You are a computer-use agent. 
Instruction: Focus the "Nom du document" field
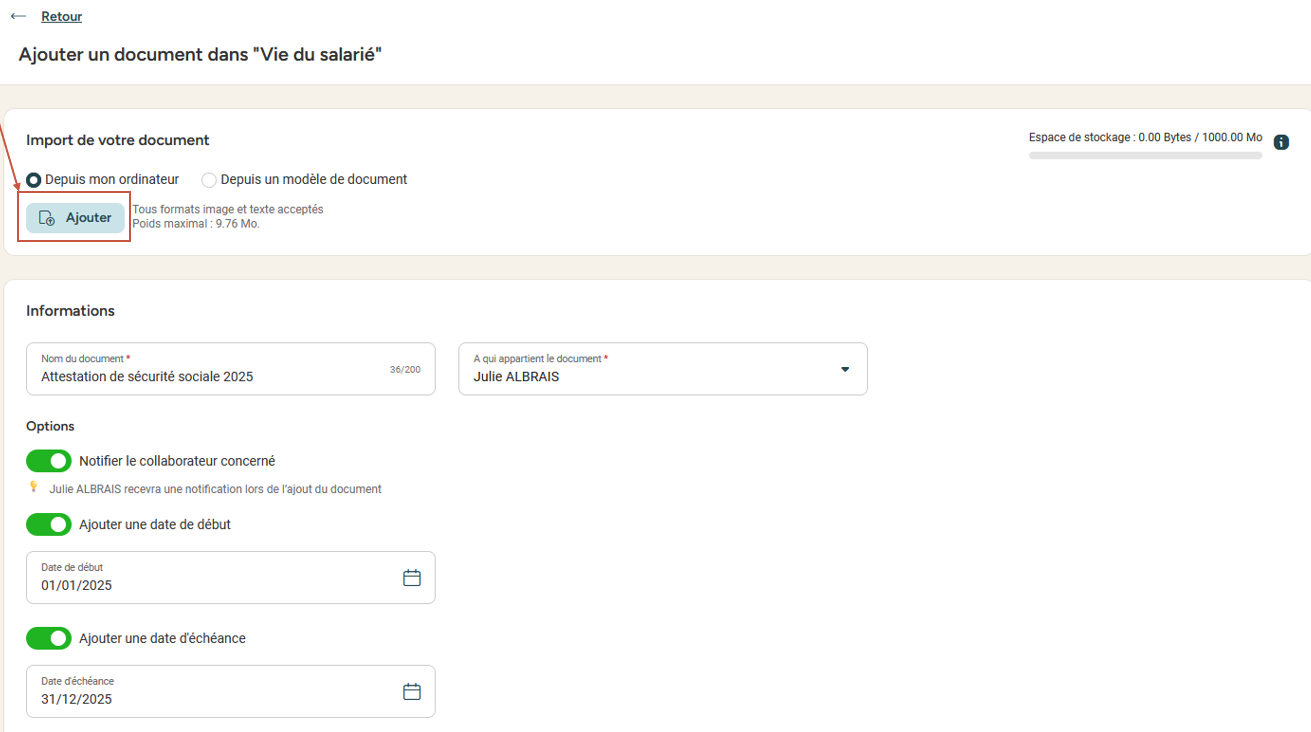210,376
